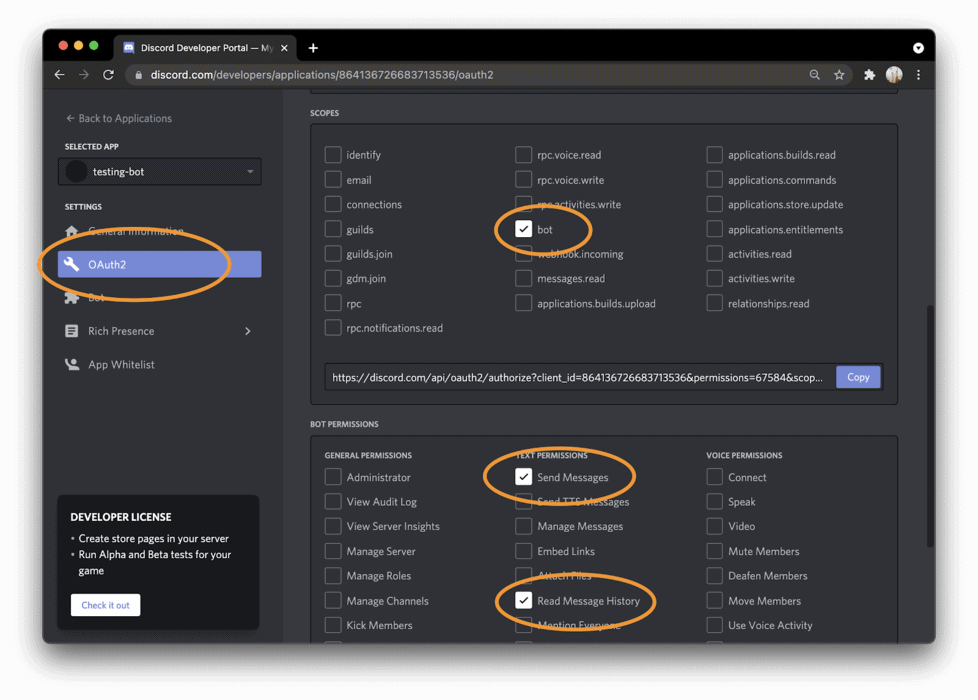978x700 pixels.
Task: Enable the rpc.voice.write scope
Action: tap(524, 180)
